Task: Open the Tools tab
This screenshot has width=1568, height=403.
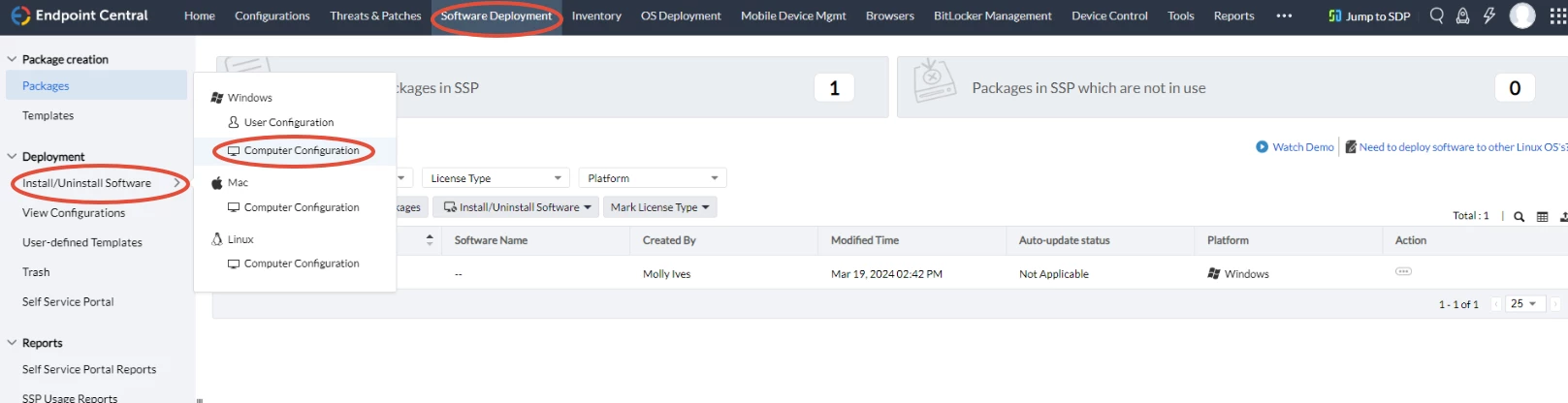Action: tap(1181, 15)
